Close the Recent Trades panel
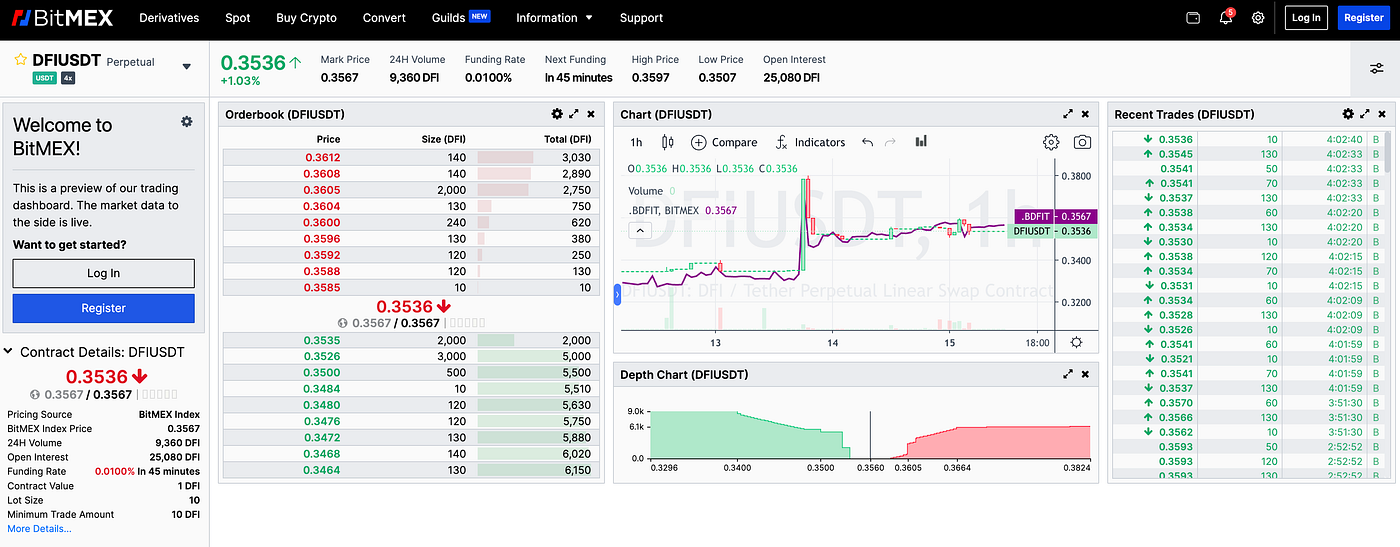Image resolution: width=1400 pixels, height=547 pixels. 1382,114
